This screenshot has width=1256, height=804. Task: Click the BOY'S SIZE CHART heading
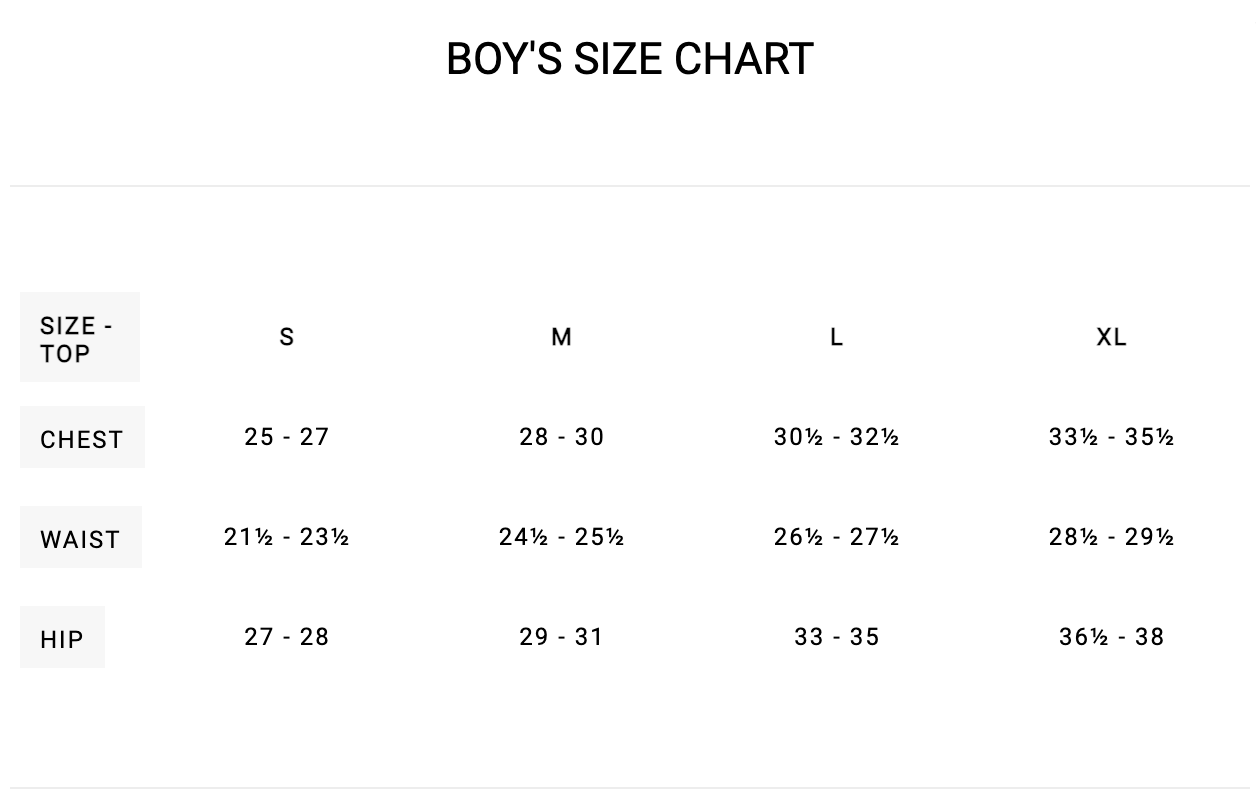tap(629, 59)
